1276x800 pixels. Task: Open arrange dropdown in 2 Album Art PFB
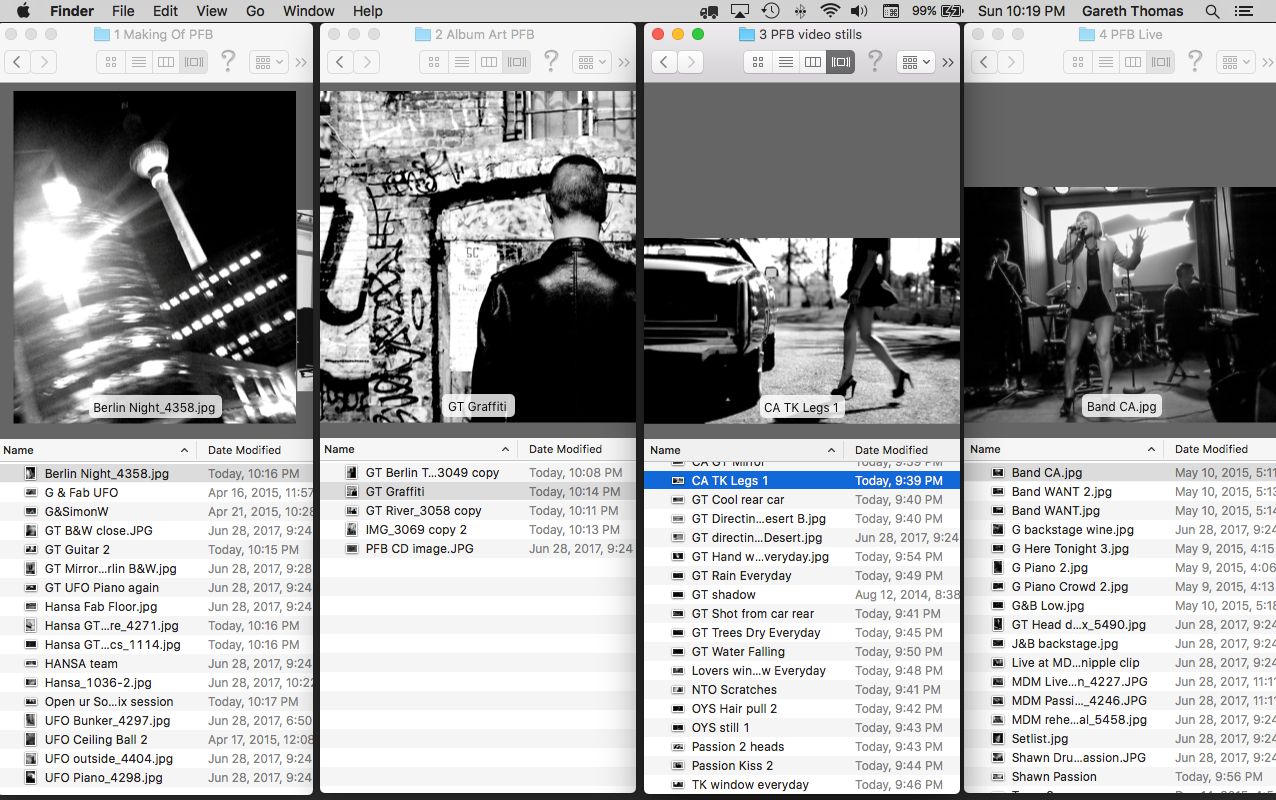tap(591, 62)
